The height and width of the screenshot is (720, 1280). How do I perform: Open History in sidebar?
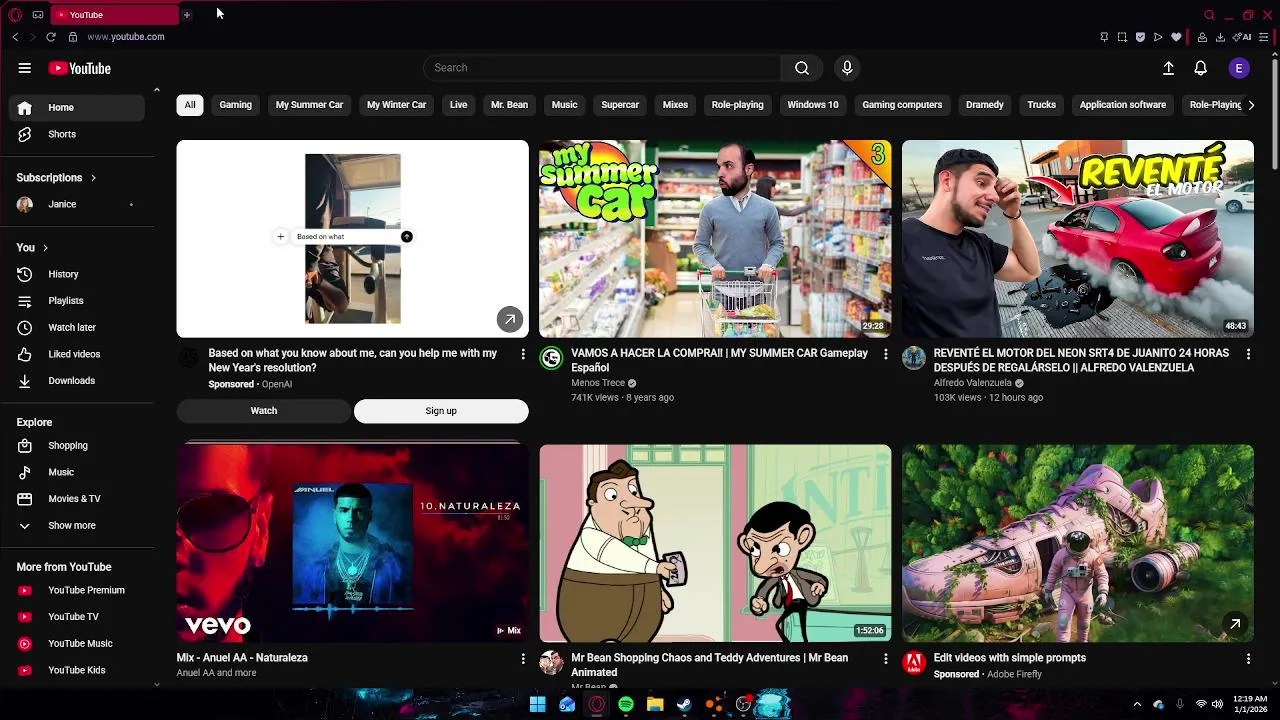[77, 274]
